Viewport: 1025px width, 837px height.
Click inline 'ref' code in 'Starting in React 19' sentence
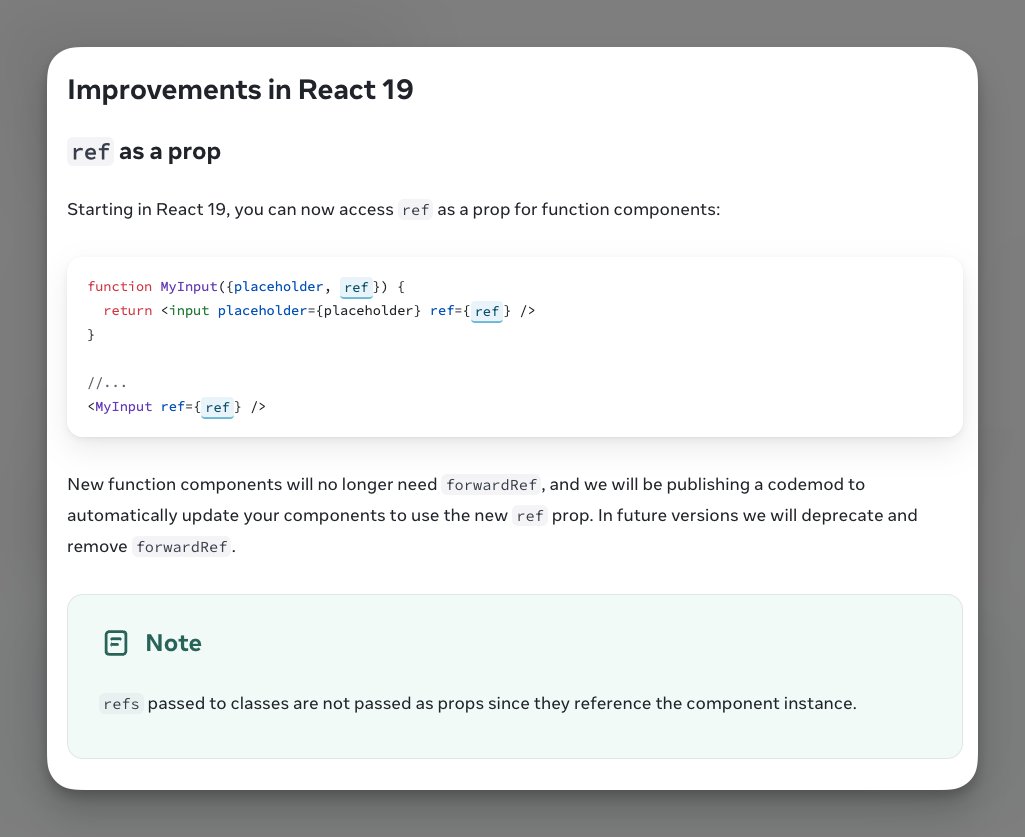coord(415,210)
